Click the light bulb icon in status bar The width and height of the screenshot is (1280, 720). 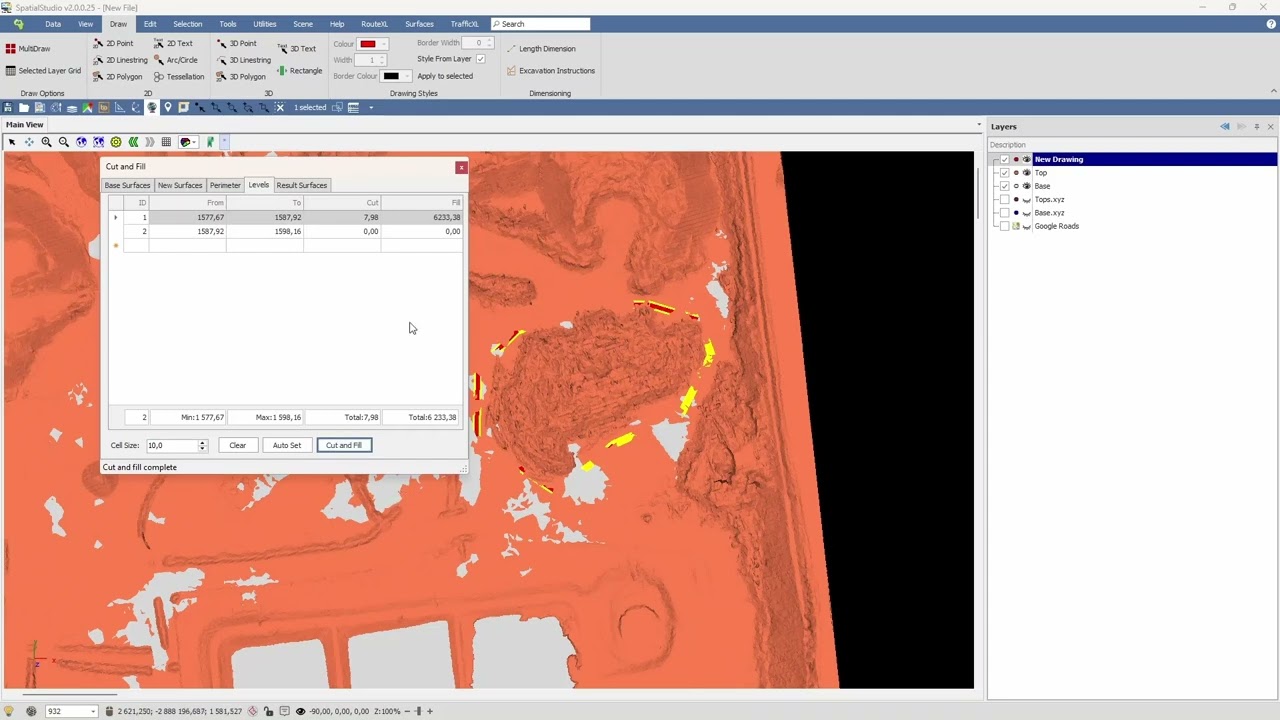(9, 711)
